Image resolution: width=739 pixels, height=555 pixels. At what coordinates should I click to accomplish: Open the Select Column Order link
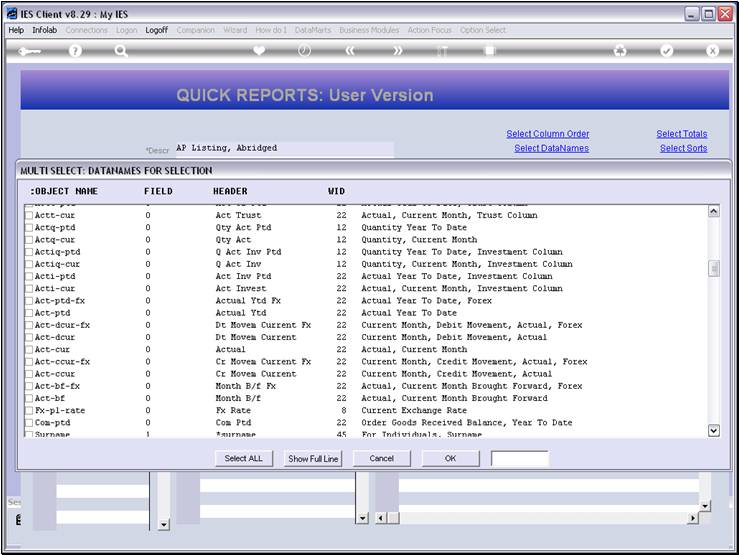click(x=548, y=134)
